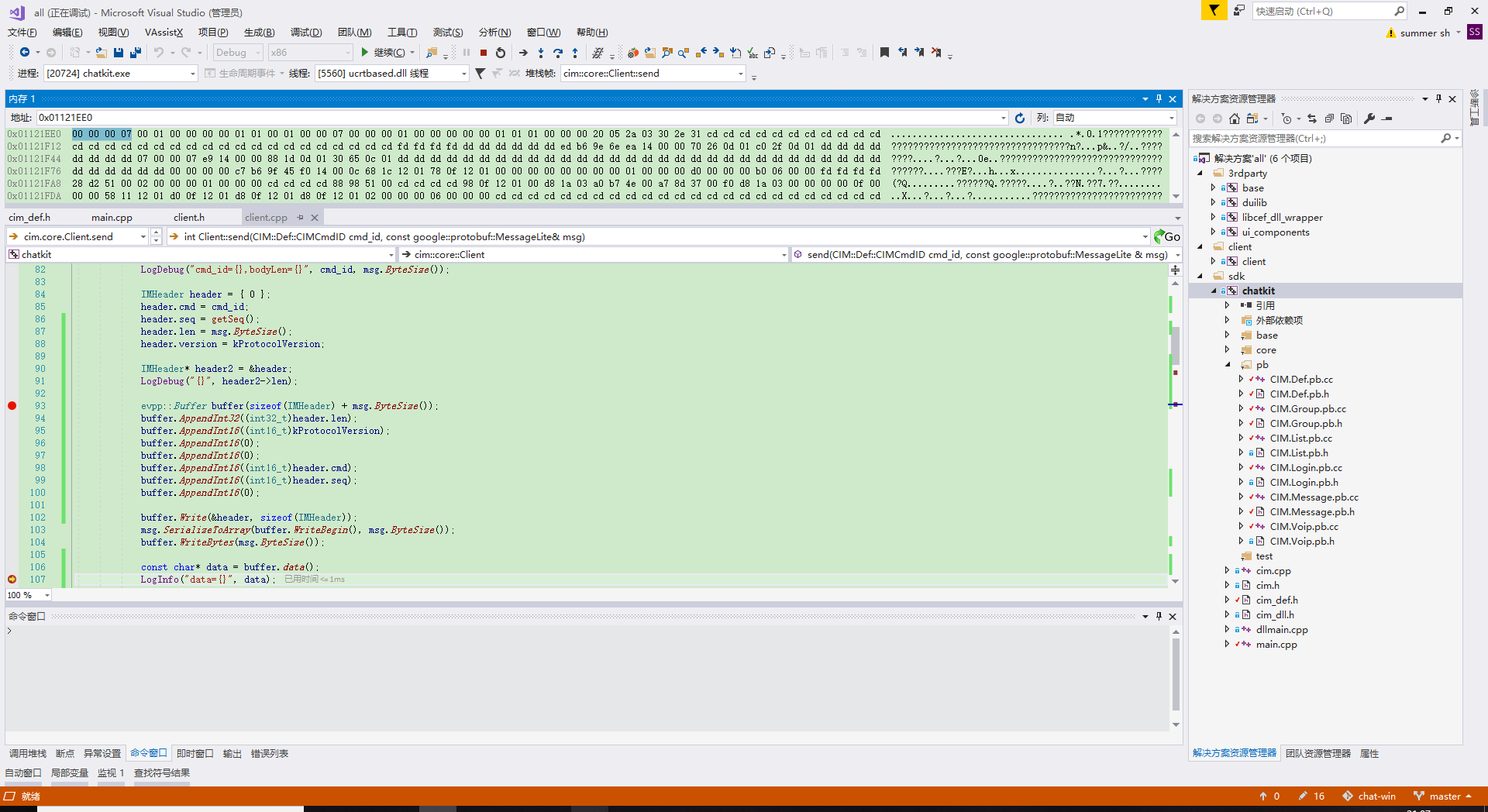Select CIM.Message.pb.h in Solution Explorer
This screenshot has height=812, width=1488.
[x=1312, y=512]
